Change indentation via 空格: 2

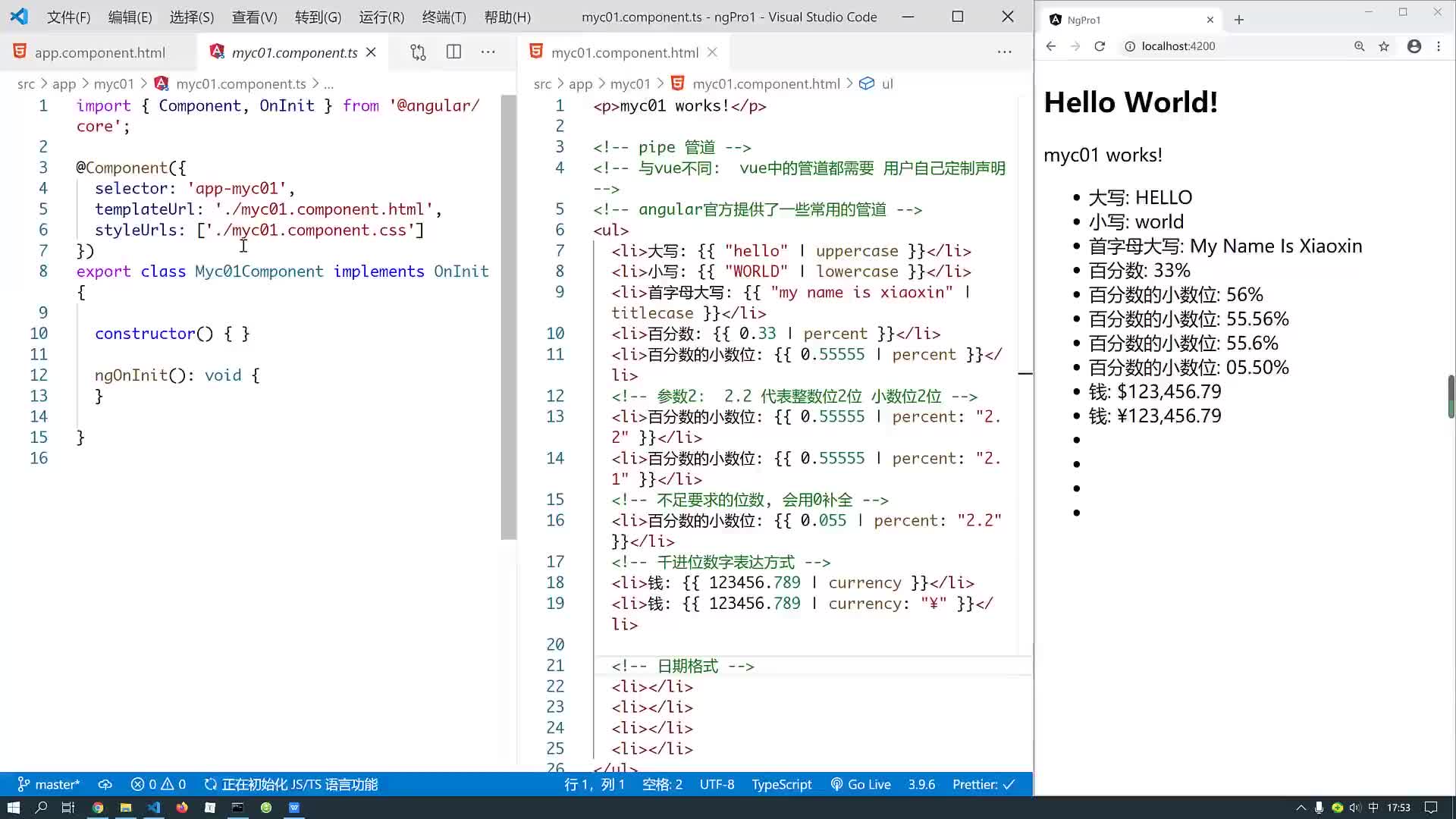click(662, 784)
